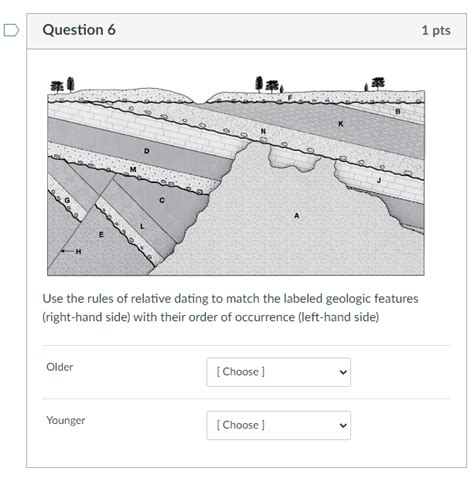Click label F on the surface layer
The width and height of the screenshot is (474, 478).
click(290, 97)
